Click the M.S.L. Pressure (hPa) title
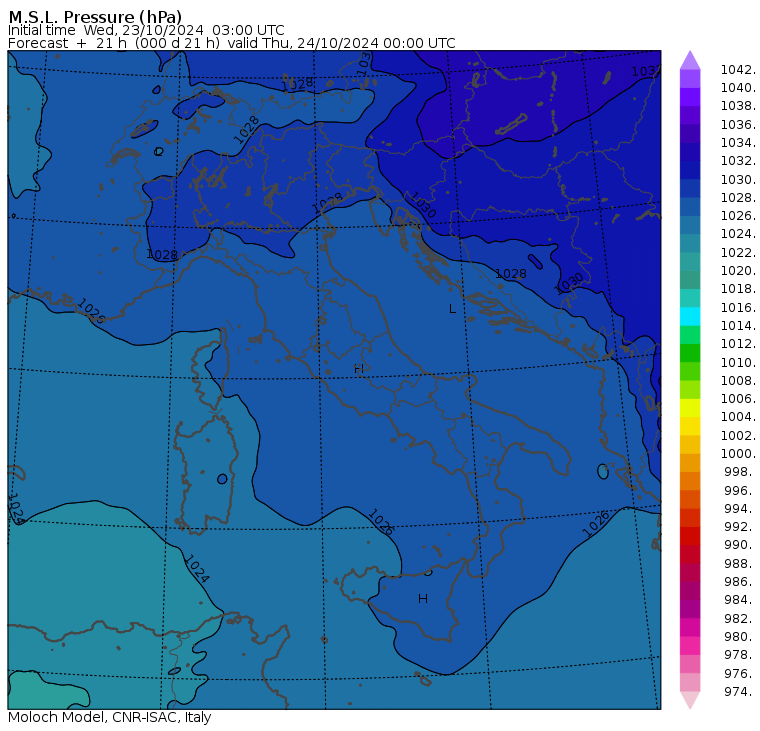 [x=95, y=17]
